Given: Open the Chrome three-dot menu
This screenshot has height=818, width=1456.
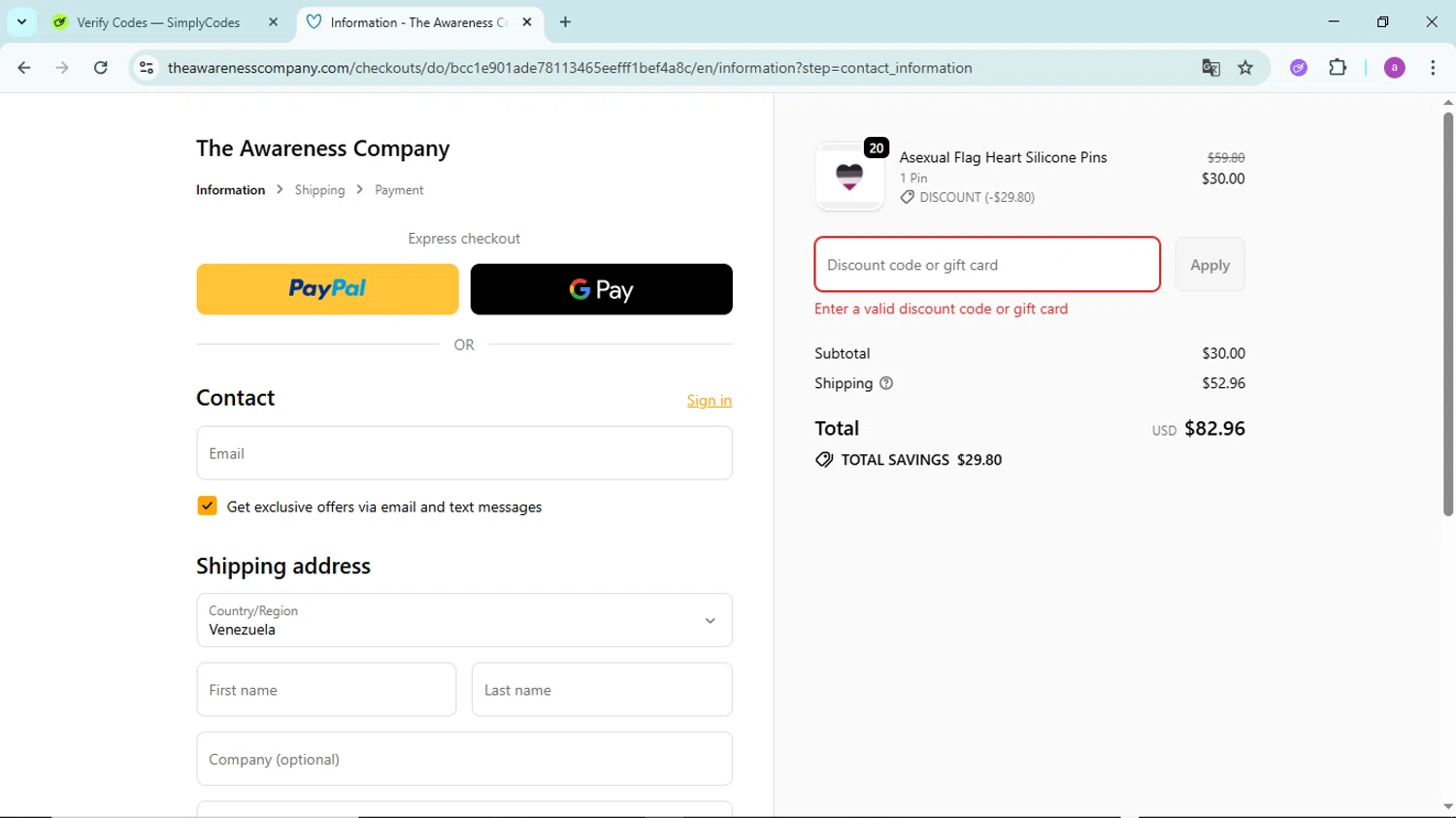Looking at the screenshot, I should [x=1433, y=68].
